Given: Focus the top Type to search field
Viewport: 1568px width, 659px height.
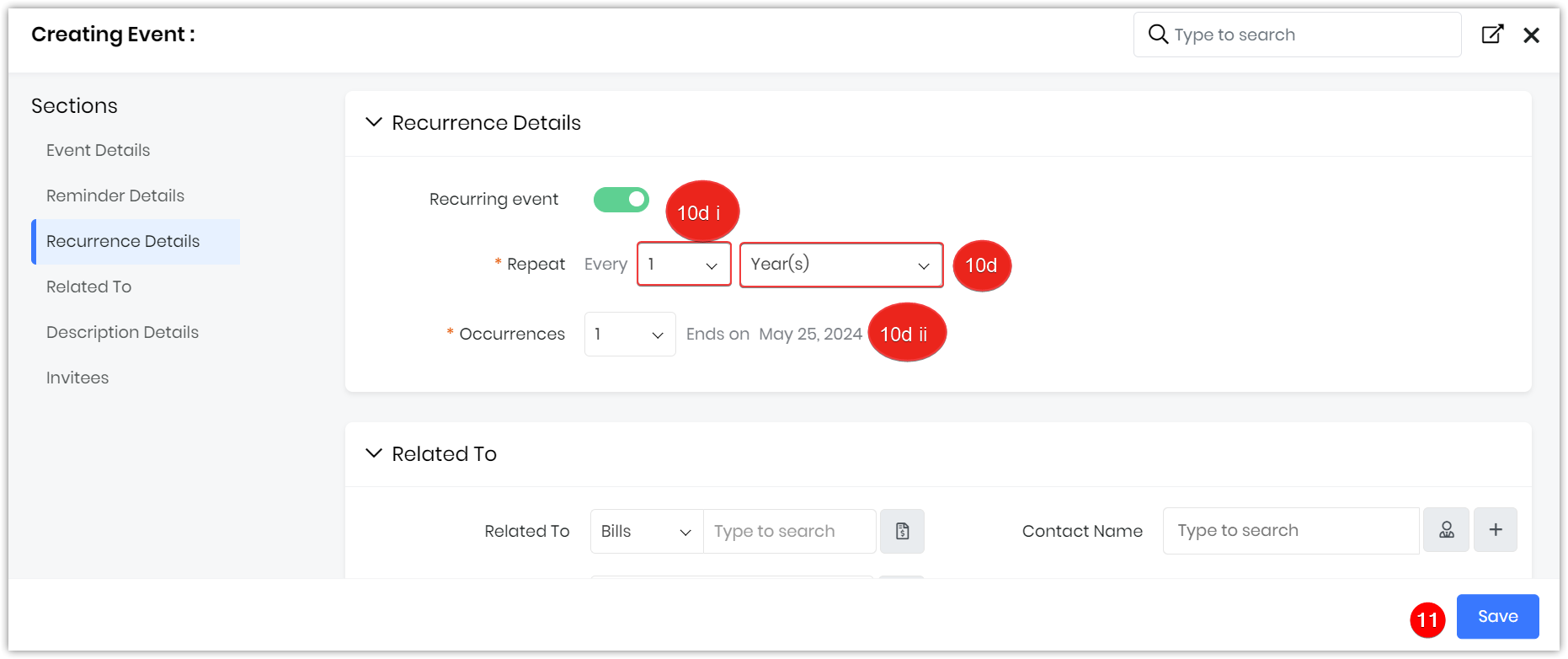Looking at the screenshot, I should coord(1297,35).
